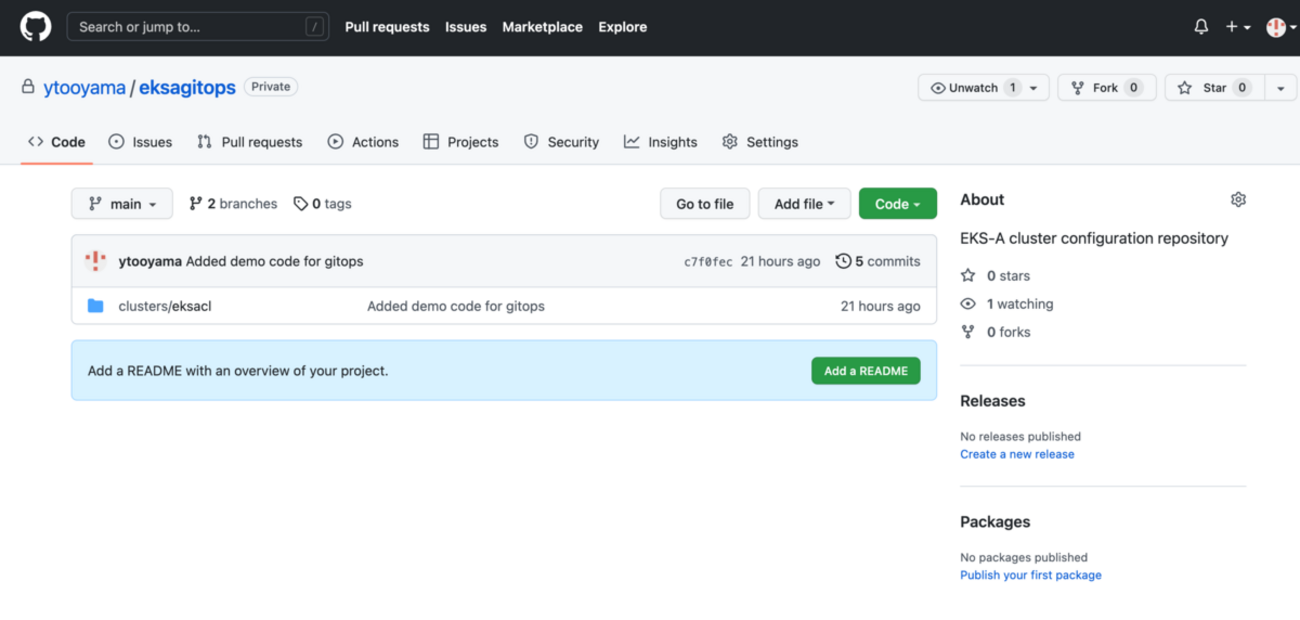The width and height of the screenshot is (1300, 620).
Task: Click the clusters folder icon
Action: tap(96, 306)
